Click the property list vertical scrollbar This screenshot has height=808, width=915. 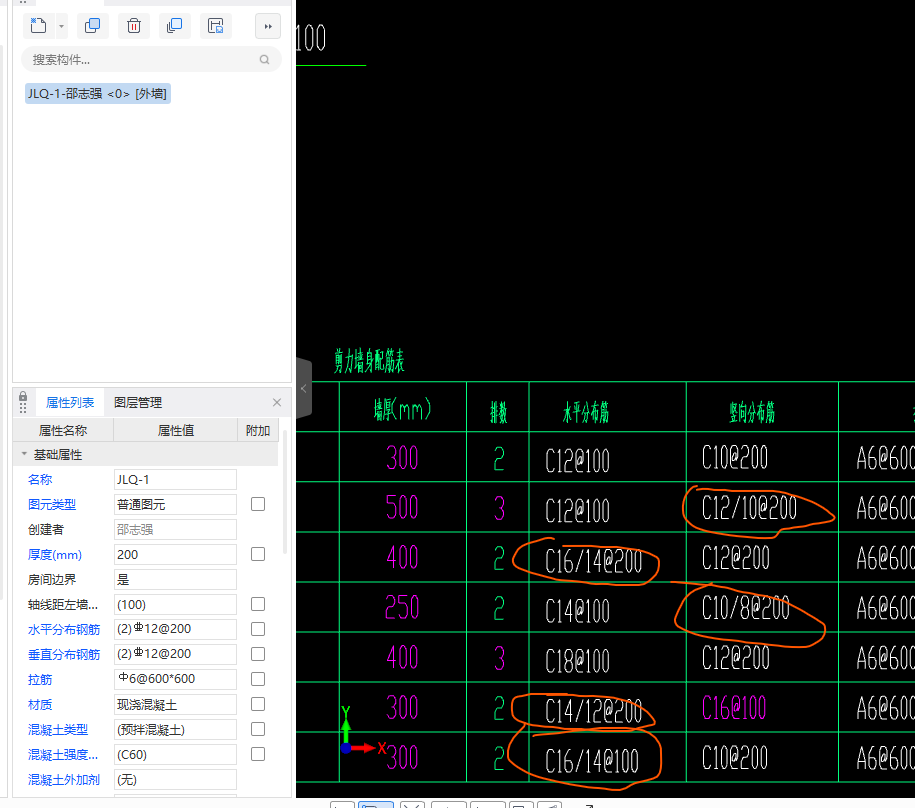pos(285,492)
